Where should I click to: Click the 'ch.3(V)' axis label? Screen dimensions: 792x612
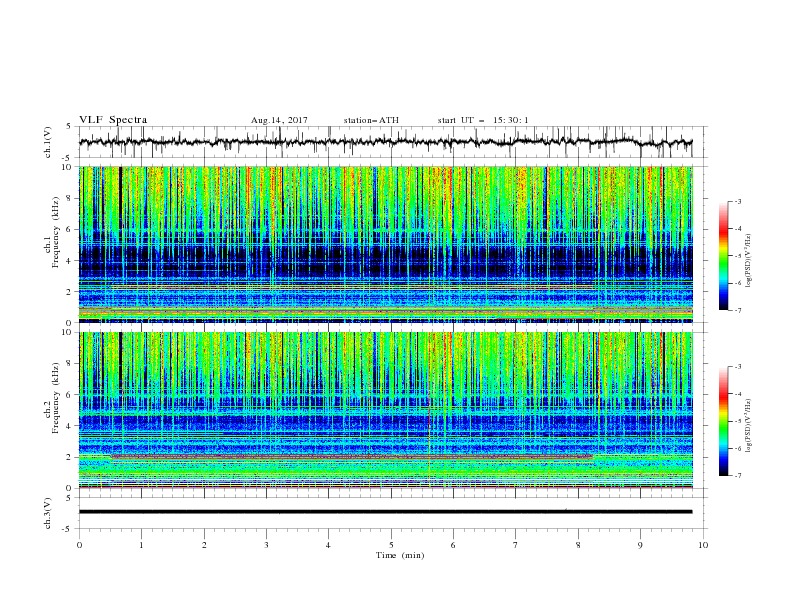(x=48, y=513)
